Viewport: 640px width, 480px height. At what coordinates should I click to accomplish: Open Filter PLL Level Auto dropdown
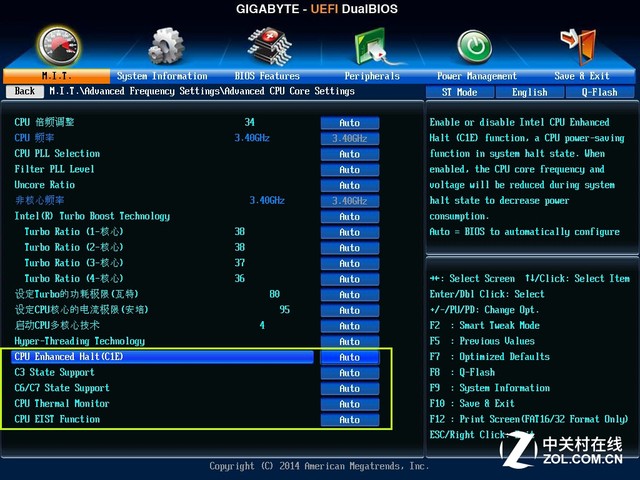[x=350, y=169]
